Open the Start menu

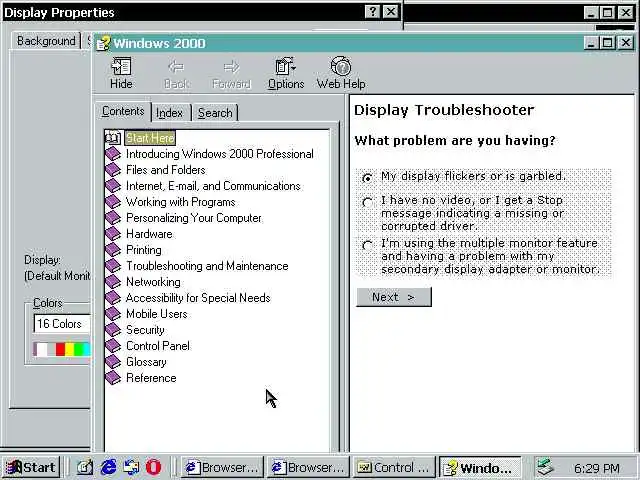click(31, 467)
